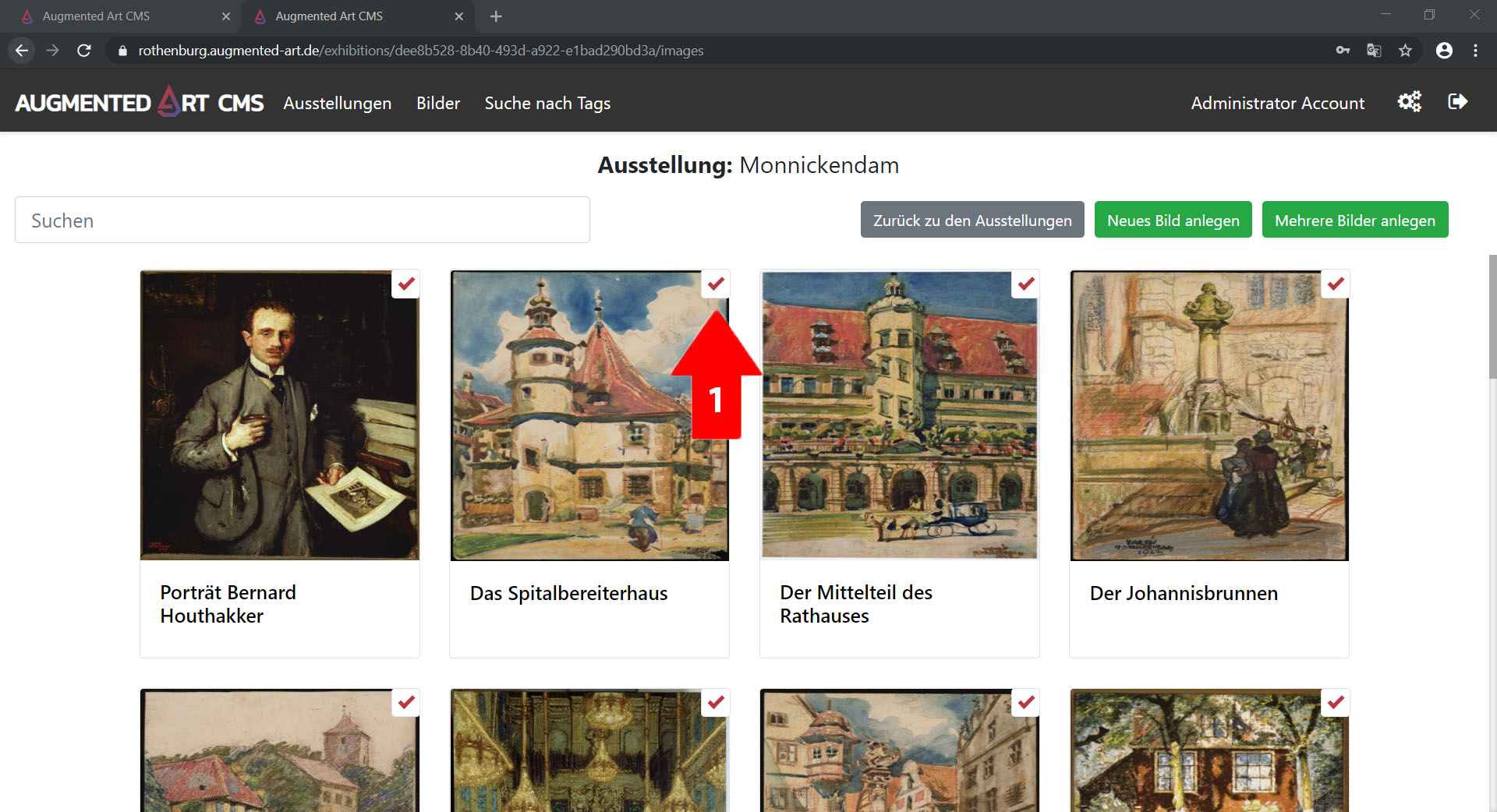Open second-row red-roof landscape thumbnail
The width and height of the screenshot is (1497, 812).
tap(280, 750)
